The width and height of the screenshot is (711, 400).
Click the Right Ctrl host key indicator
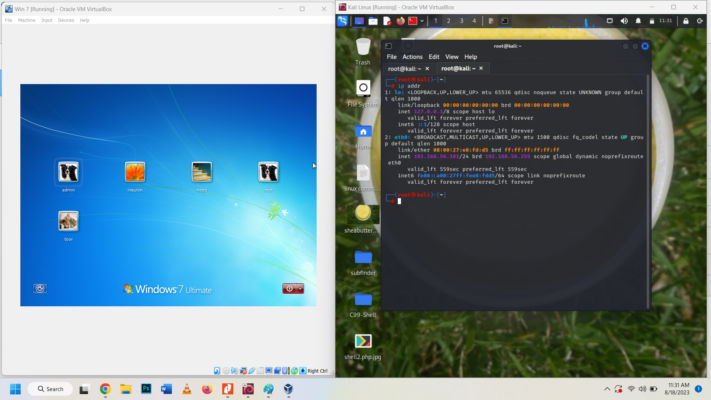(317, 371)
